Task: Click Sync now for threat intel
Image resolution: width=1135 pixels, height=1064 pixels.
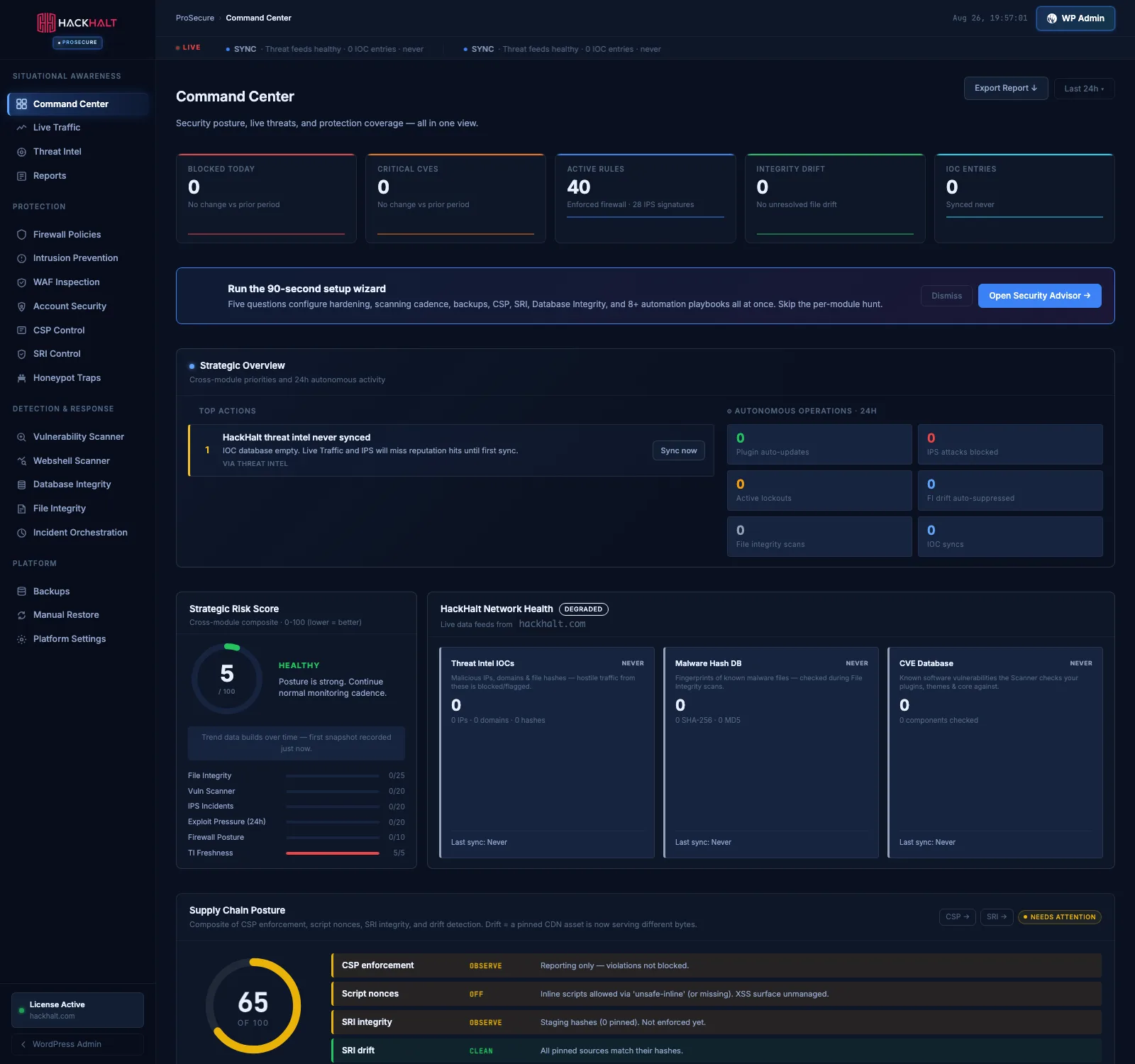Action: 678,450
